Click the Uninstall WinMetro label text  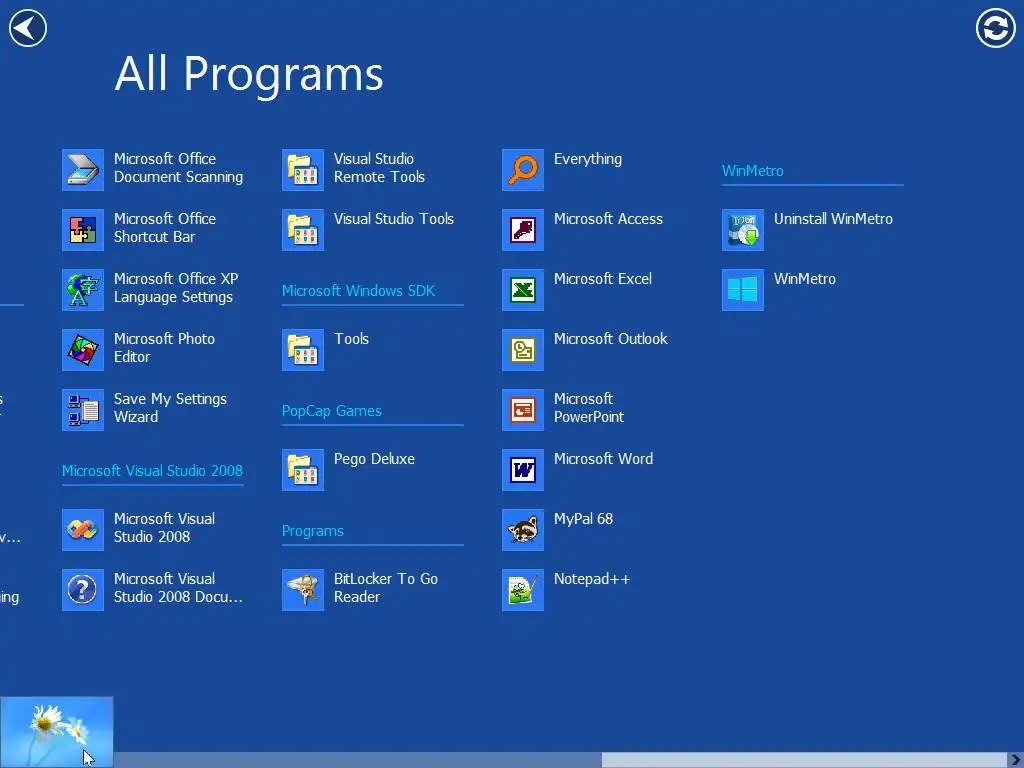(833, 219)
